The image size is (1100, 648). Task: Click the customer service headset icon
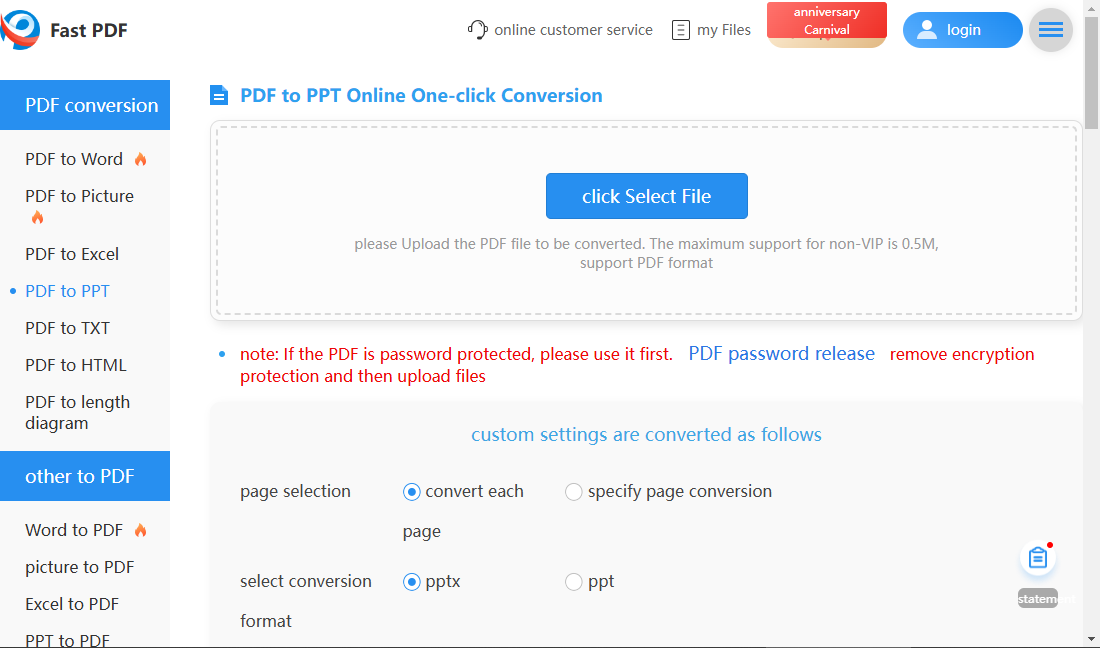(x=478, y=30)
